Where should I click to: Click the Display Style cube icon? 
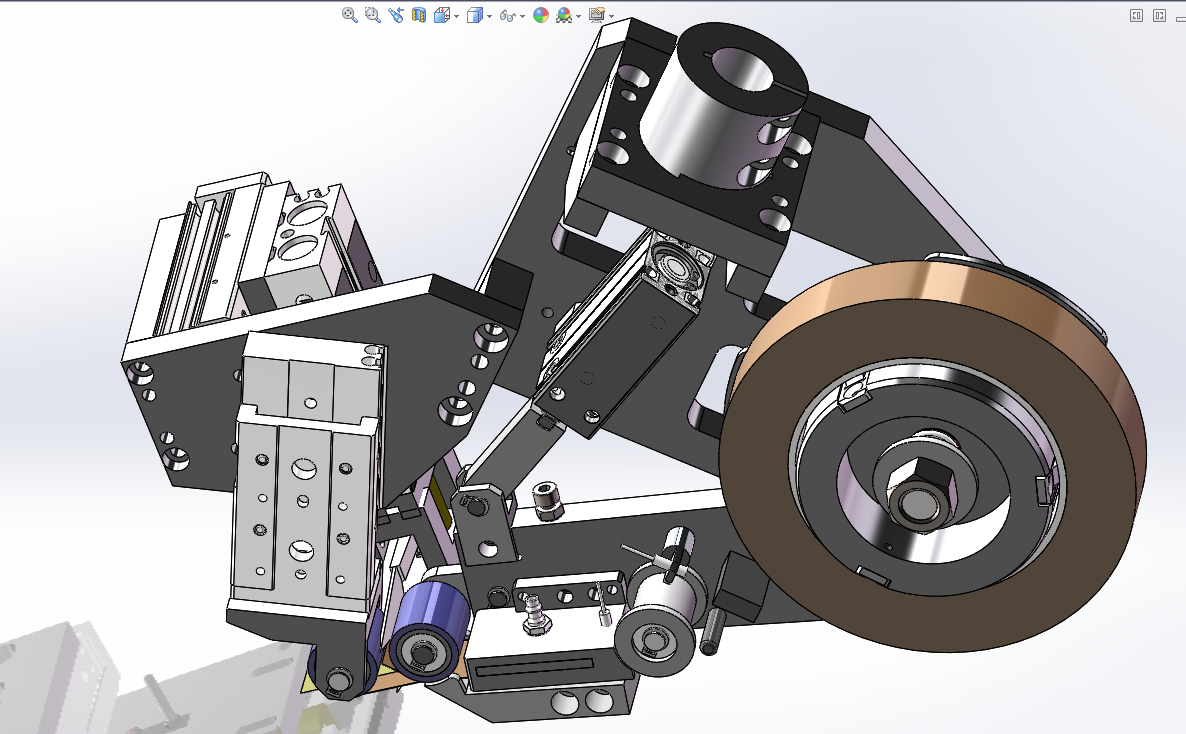475,15
